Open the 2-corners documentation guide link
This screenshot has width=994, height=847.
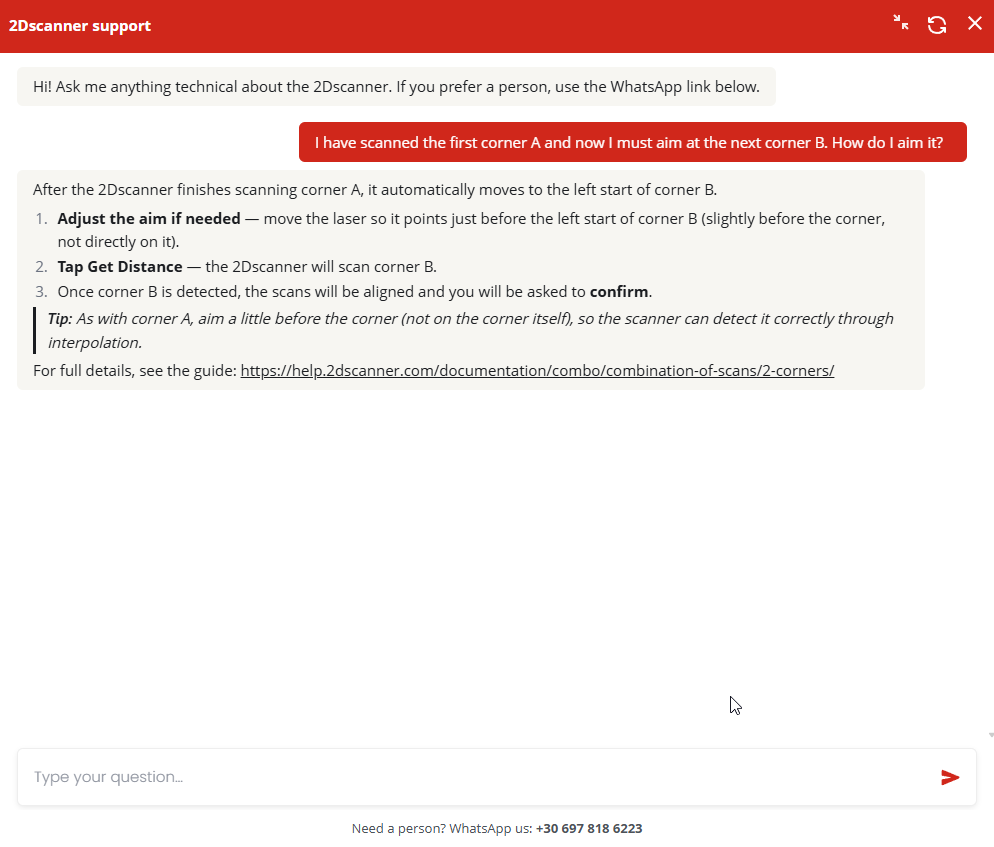[x=537, y=370]
